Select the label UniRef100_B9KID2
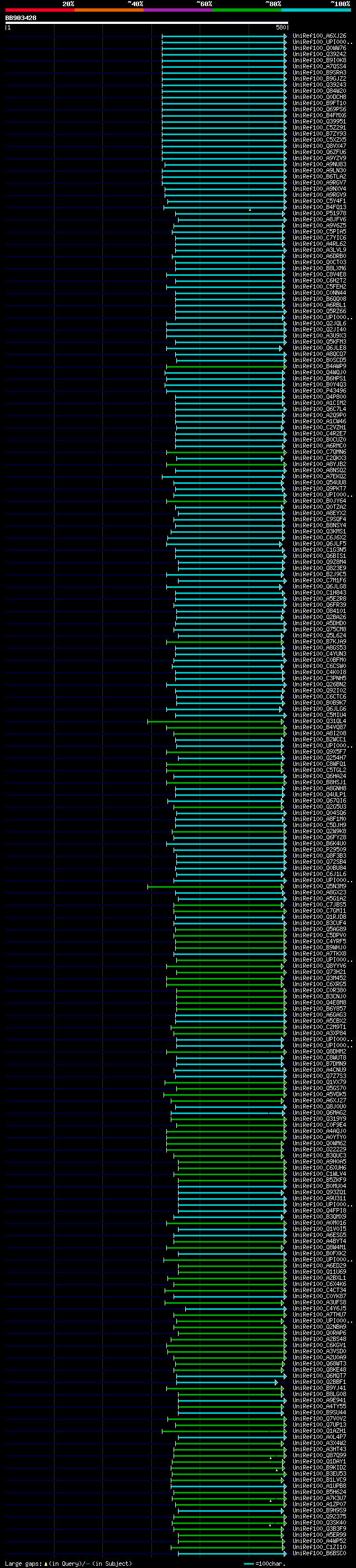The height and width of the screenshot is (1568, 356). [319, 1467]
